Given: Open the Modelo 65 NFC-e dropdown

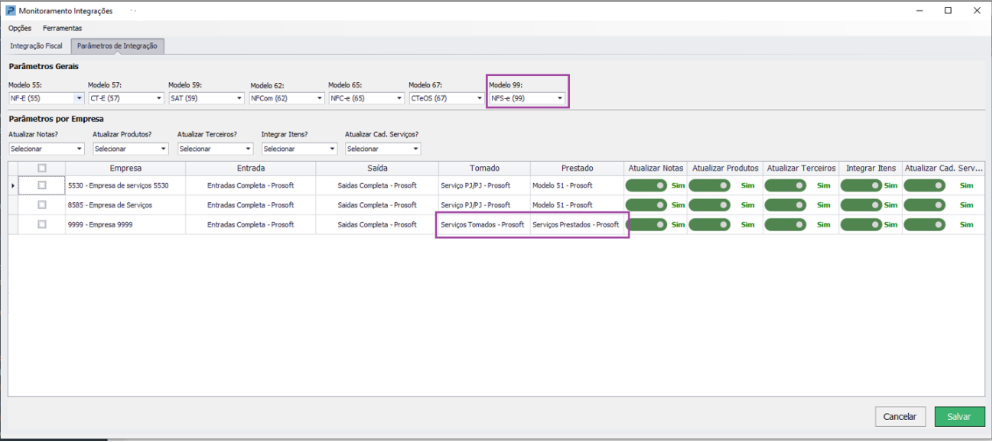Looking at the screenshot, I should tap(366, 98).
